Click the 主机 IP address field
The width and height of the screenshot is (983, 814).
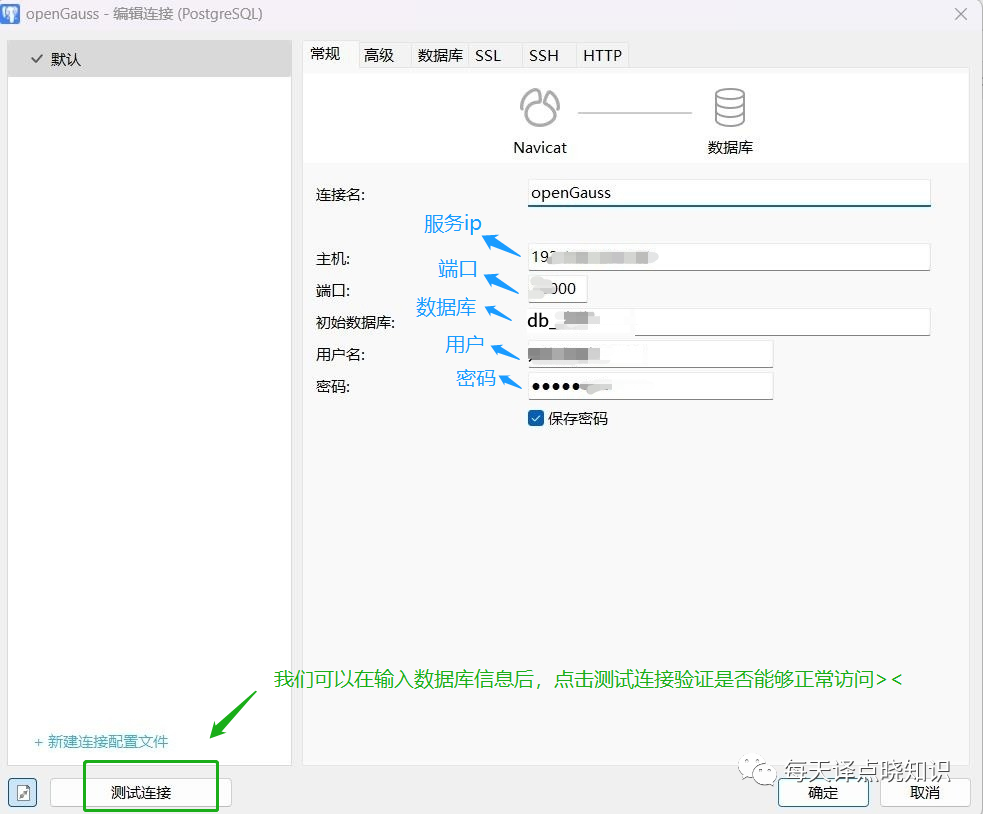point(728,257)
